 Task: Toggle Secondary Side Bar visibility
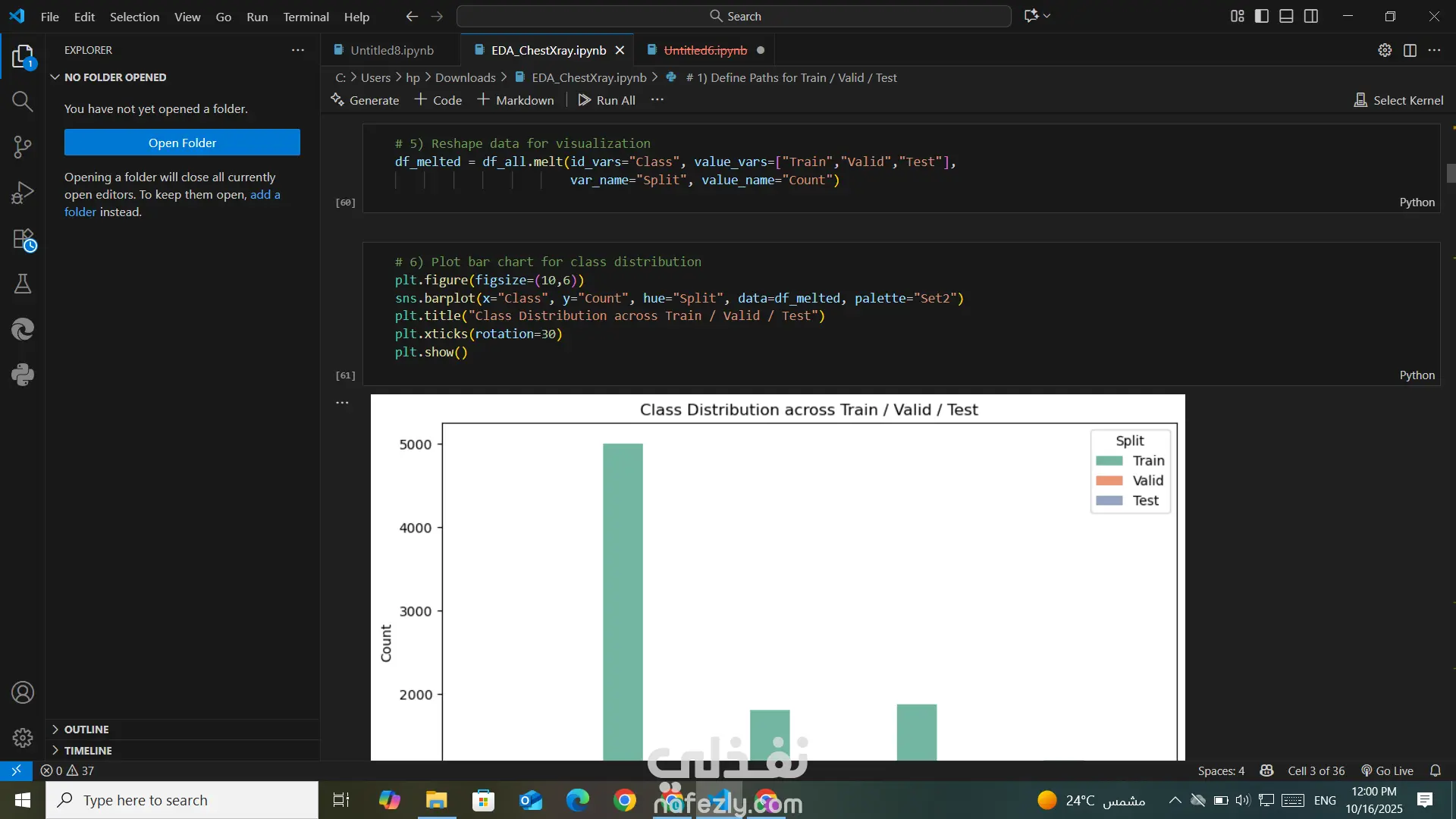[x=1311, y=16]
